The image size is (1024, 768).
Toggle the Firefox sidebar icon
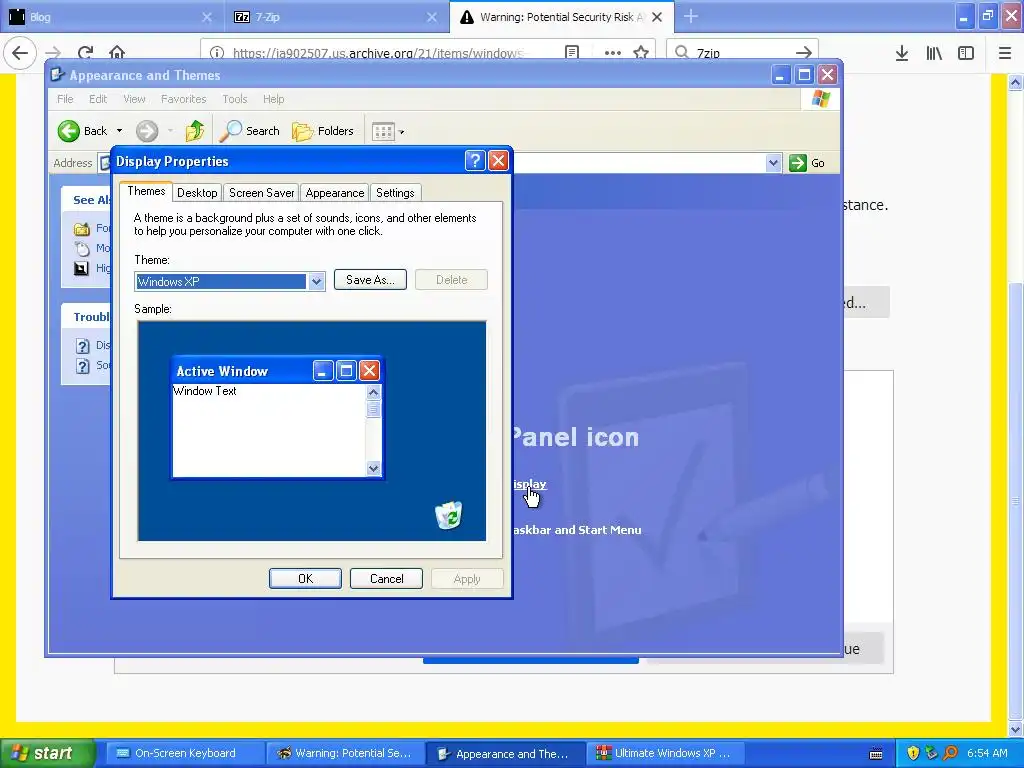coord(966,53)
